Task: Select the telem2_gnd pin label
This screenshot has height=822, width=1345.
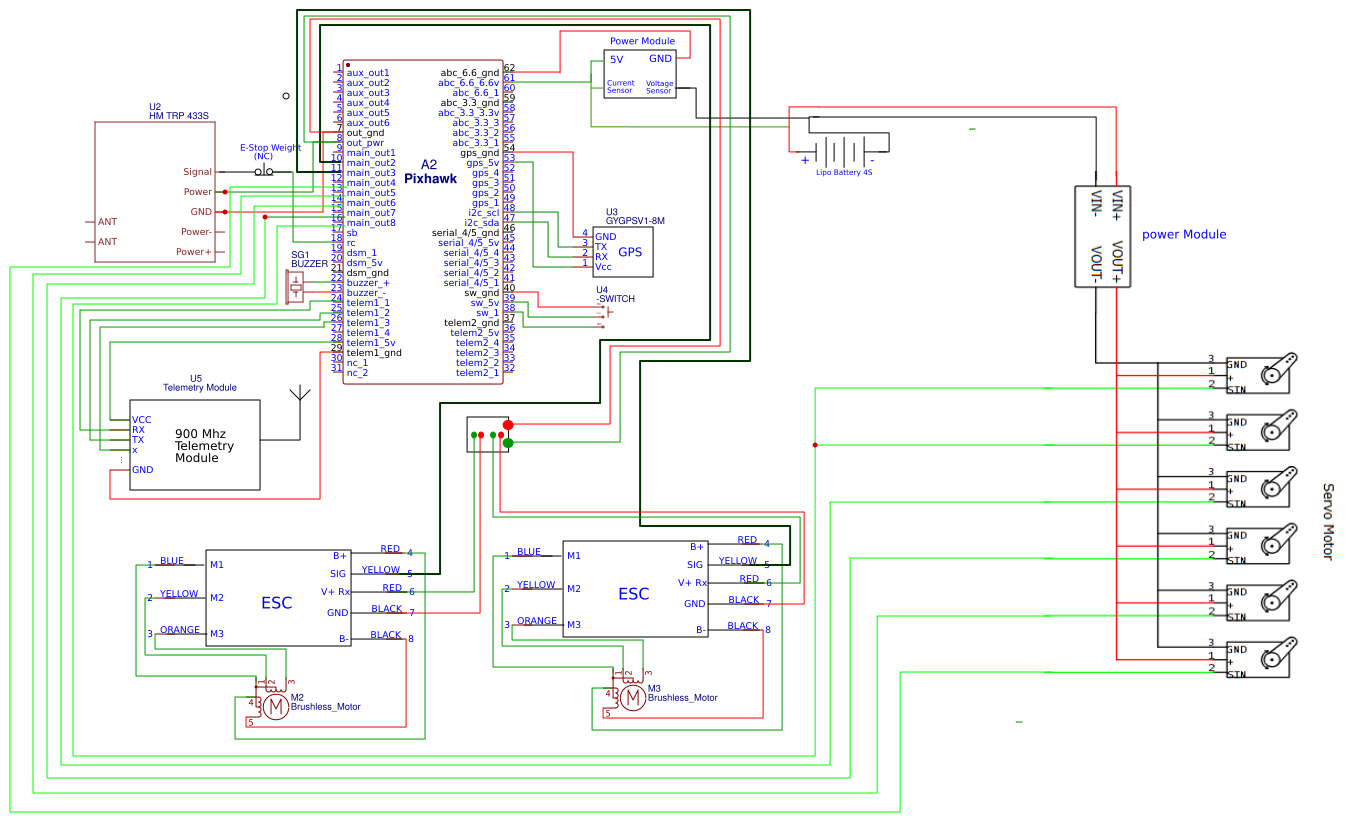Action: [472, 323]
